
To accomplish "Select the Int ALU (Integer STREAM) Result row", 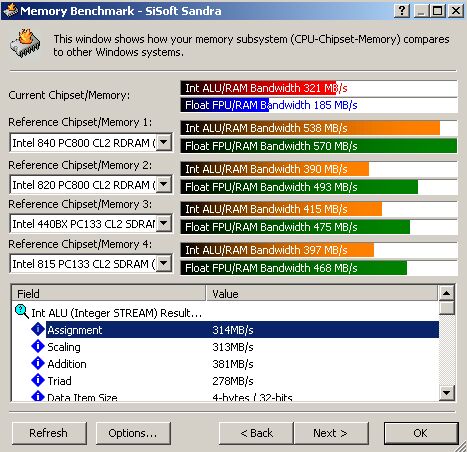I will 225,312.
